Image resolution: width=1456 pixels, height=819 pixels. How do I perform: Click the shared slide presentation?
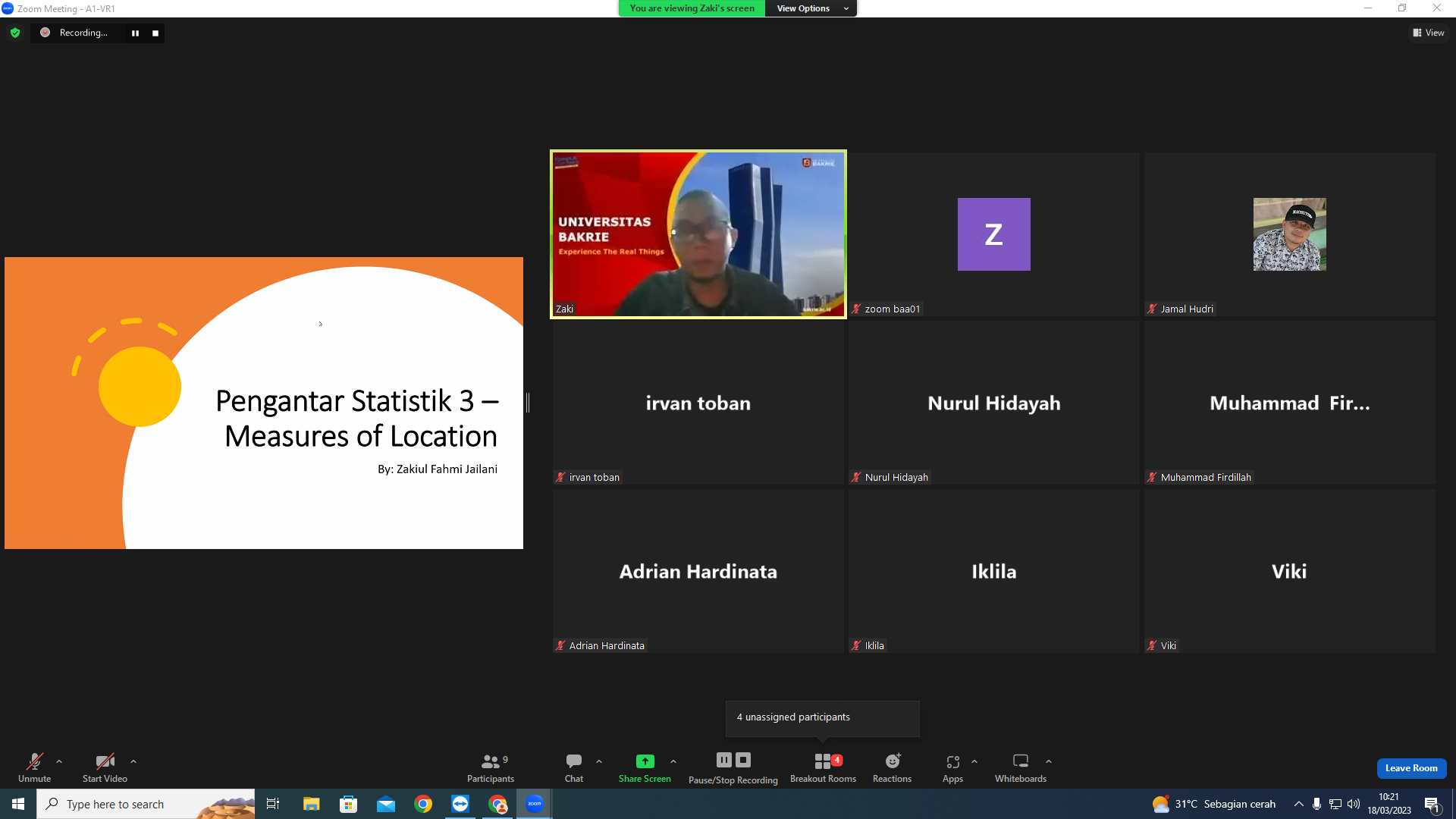pos(264,403)
